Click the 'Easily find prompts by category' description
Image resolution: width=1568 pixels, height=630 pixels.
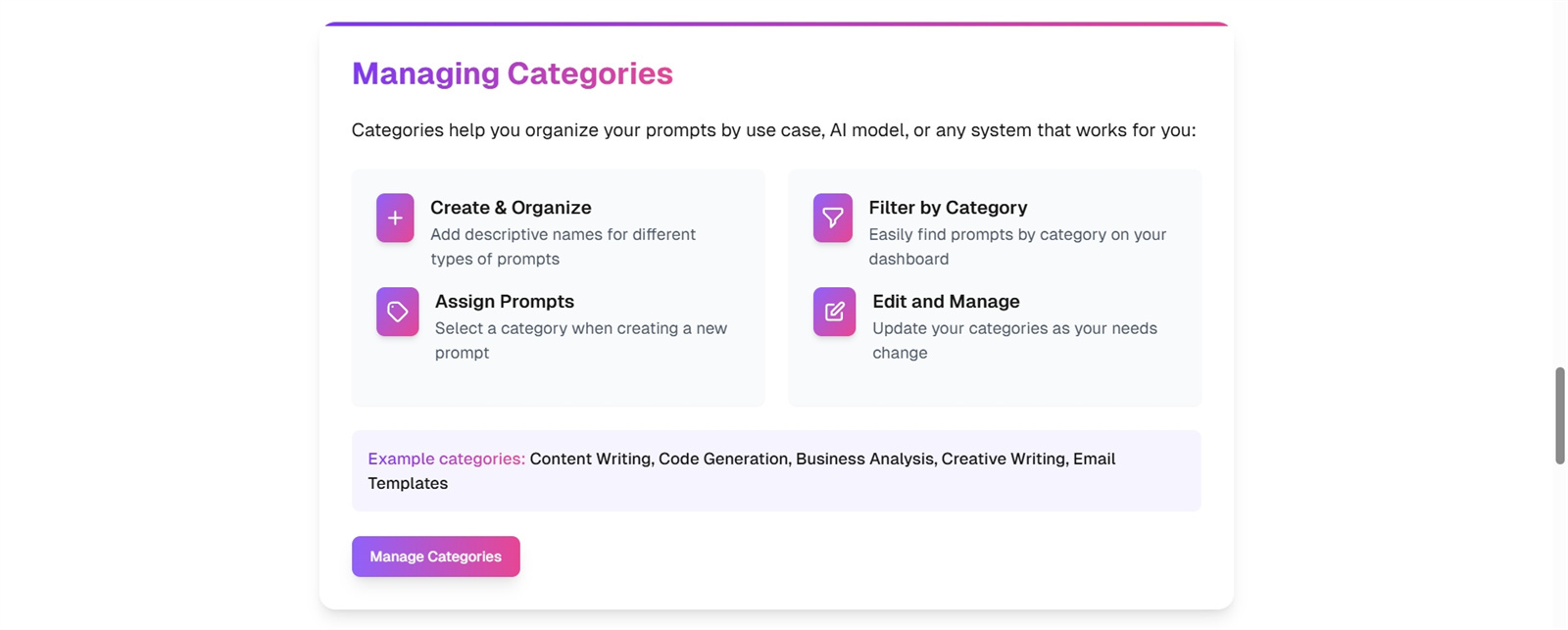(1017, 247)
